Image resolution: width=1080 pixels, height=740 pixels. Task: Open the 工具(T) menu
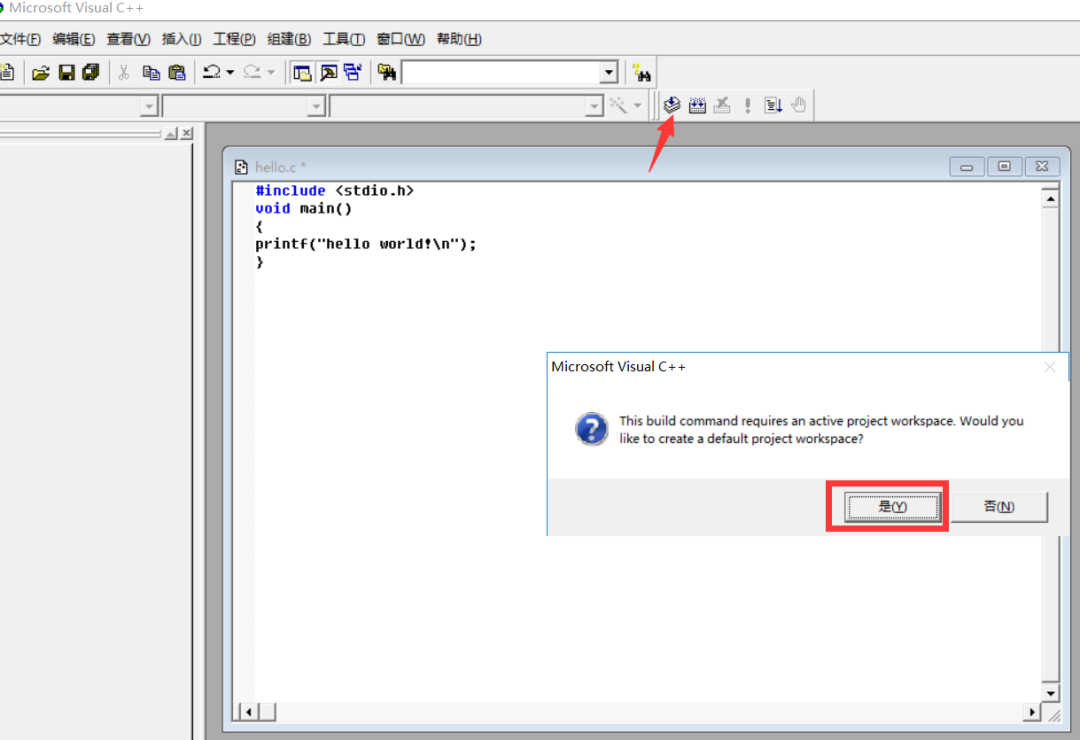tap(344, 39)
